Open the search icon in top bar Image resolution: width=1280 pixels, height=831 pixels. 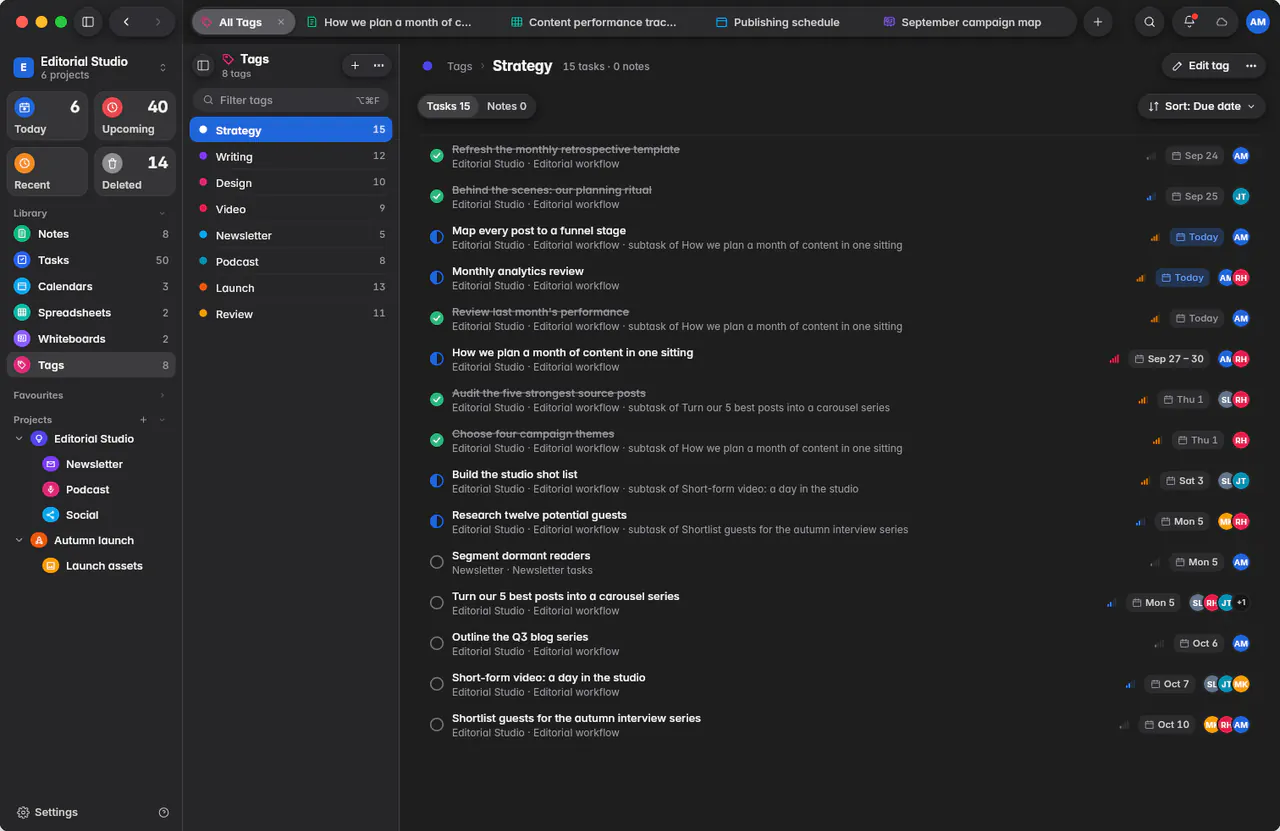(1150, 22)
